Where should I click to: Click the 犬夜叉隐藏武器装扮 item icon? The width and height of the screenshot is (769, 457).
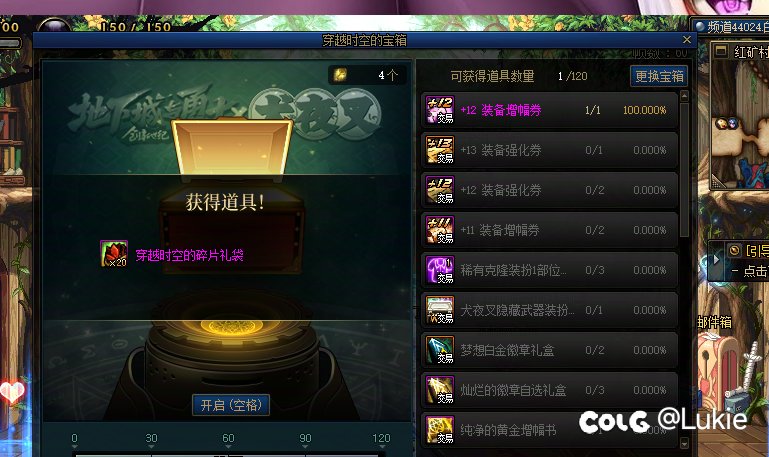tap(439, 310)
